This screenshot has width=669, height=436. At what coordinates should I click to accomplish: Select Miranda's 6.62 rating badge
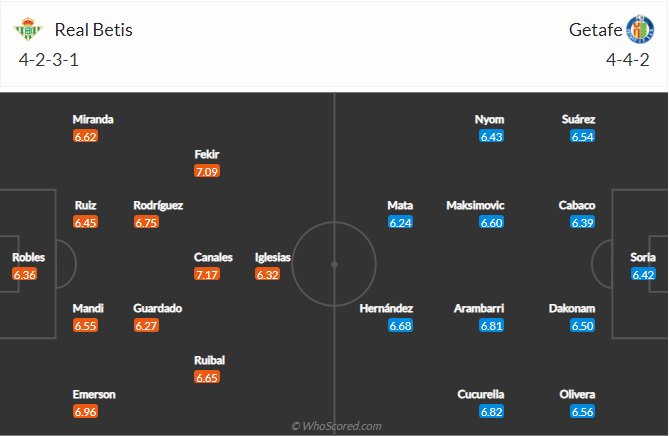(86, 136)
